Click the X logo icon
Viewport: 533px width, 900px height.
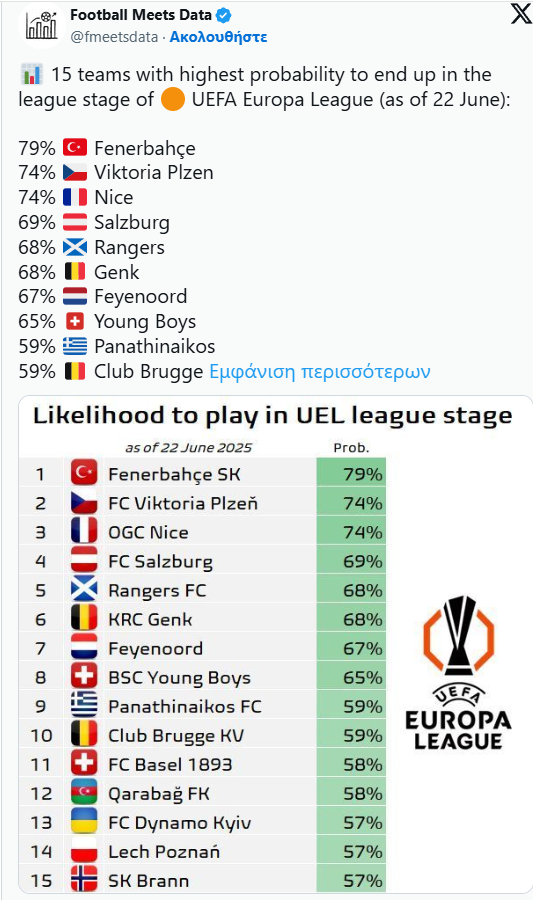pos(520,14)
